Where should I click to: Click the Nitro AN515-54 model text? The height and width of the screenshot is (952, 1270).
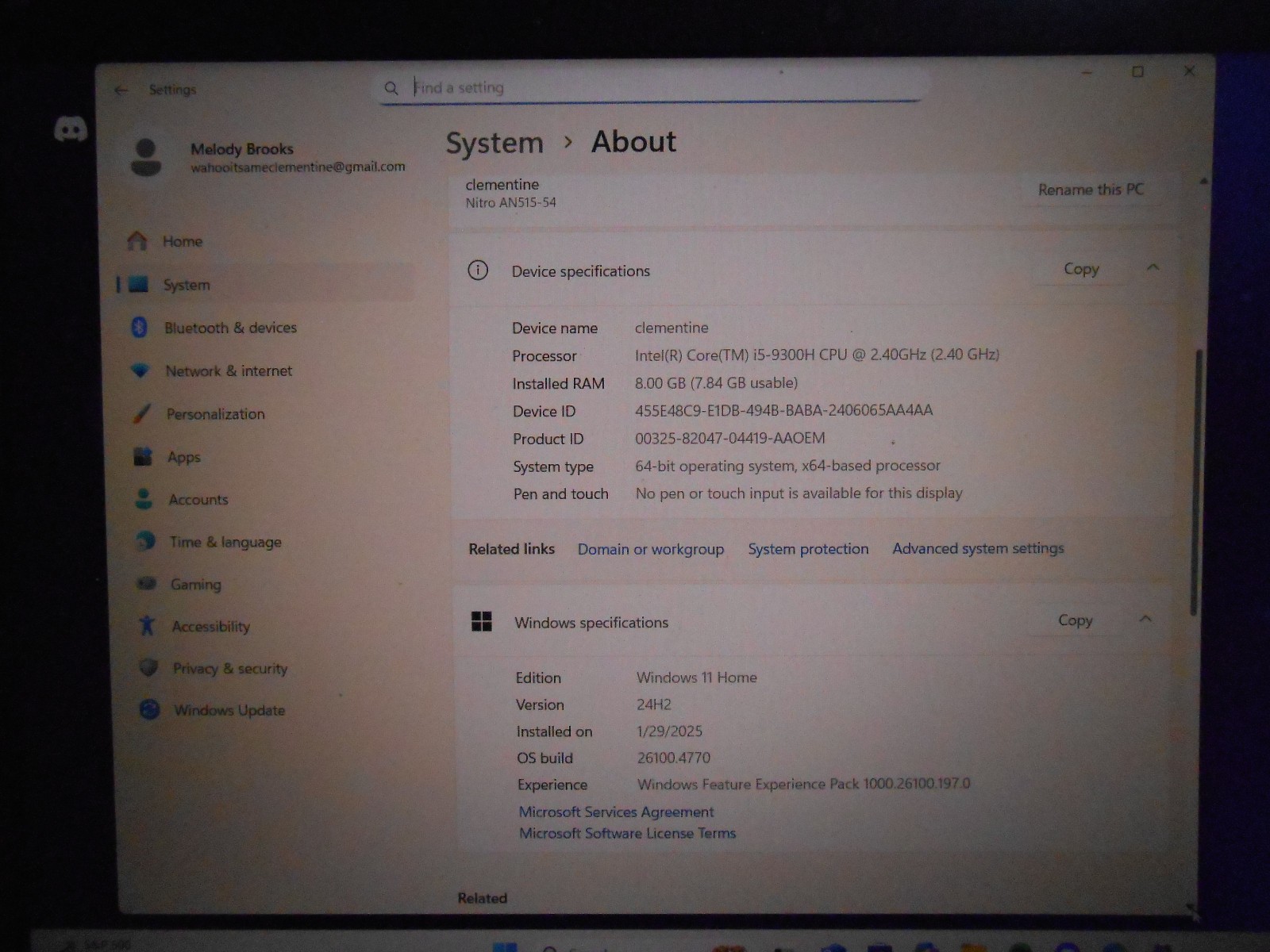pos(510,203)
